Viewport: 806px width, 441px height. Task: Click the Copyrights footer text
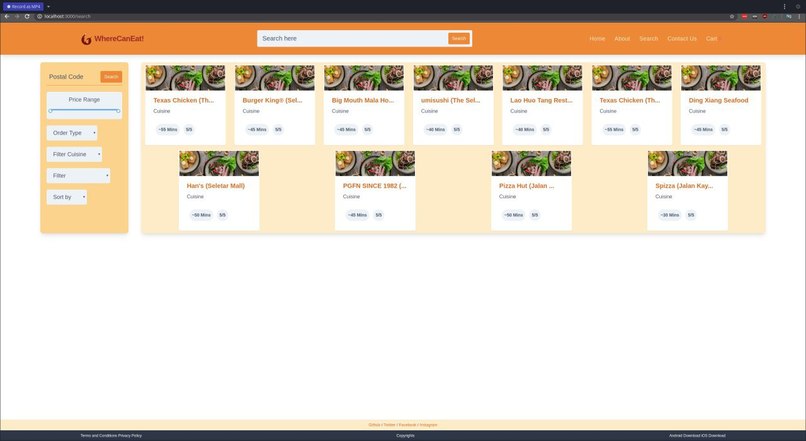405,436
